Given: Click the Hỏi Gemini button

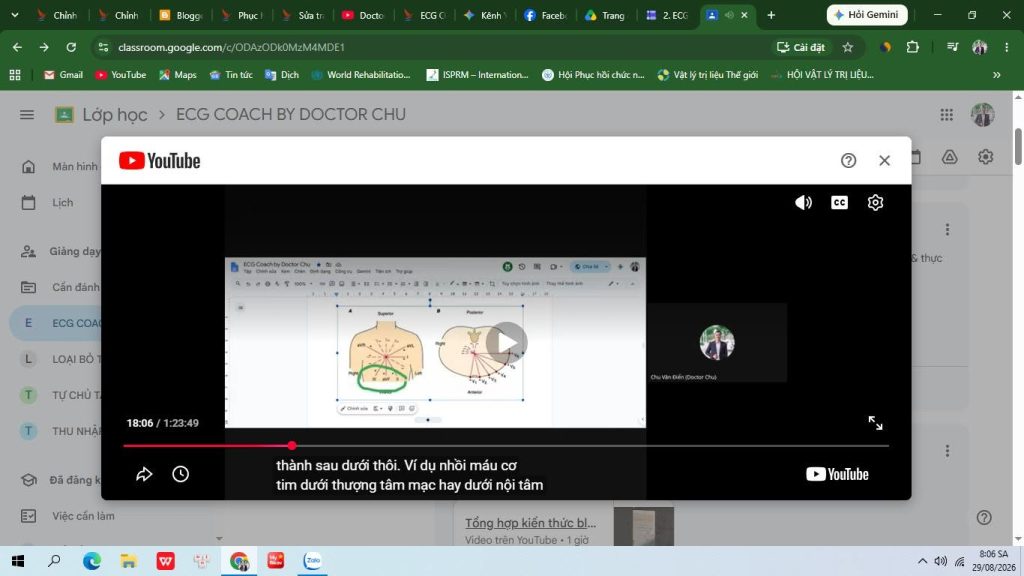Looking at the screenshot, I should pos(867,15).
